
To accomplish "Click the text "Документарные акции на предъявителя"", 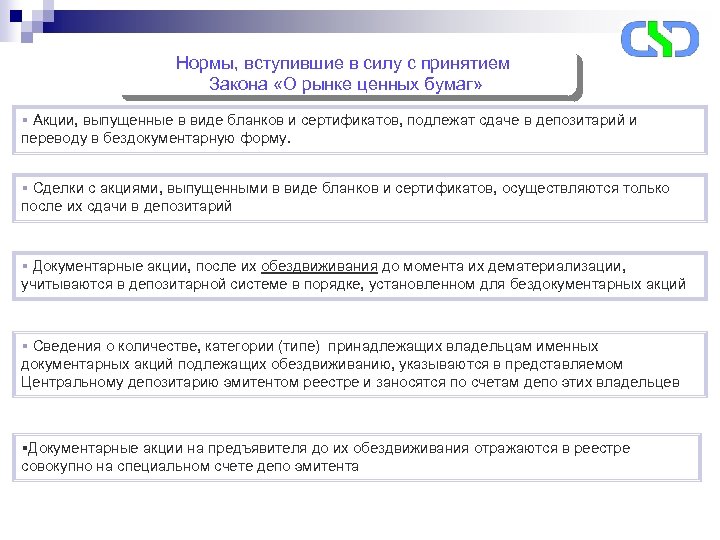I will [x=167, y=448].
